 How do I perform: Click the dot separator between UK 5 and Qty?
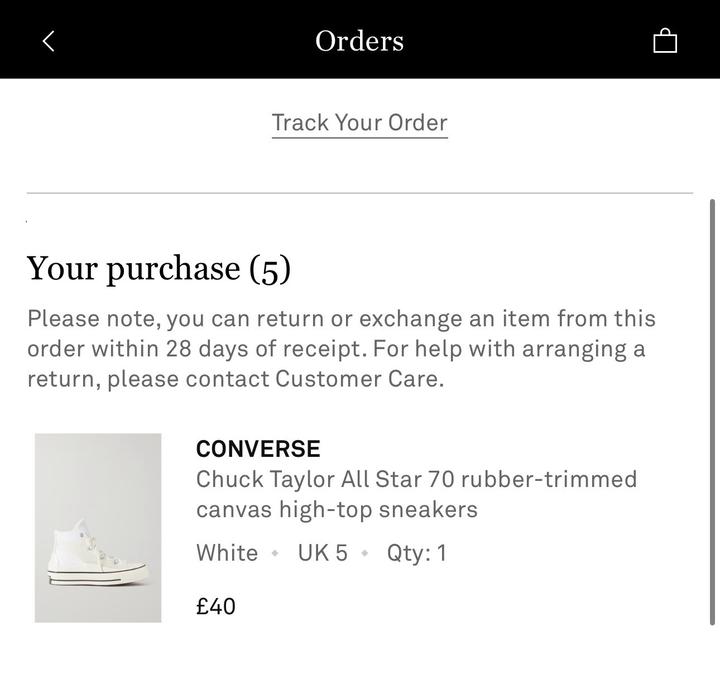pos(365,553)
